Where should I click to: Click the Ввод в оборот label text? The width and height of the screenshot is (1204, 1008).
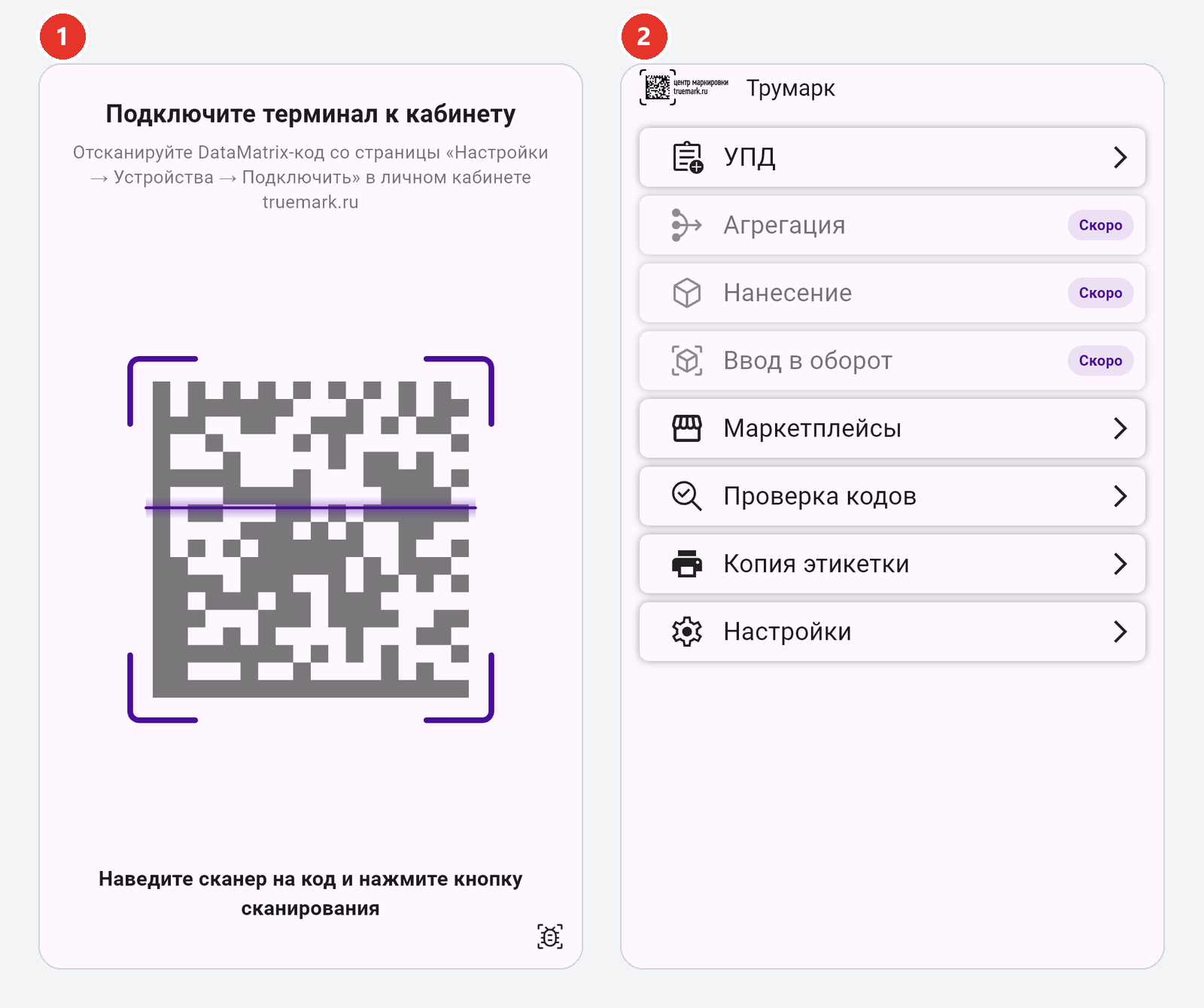click(807, 361)
